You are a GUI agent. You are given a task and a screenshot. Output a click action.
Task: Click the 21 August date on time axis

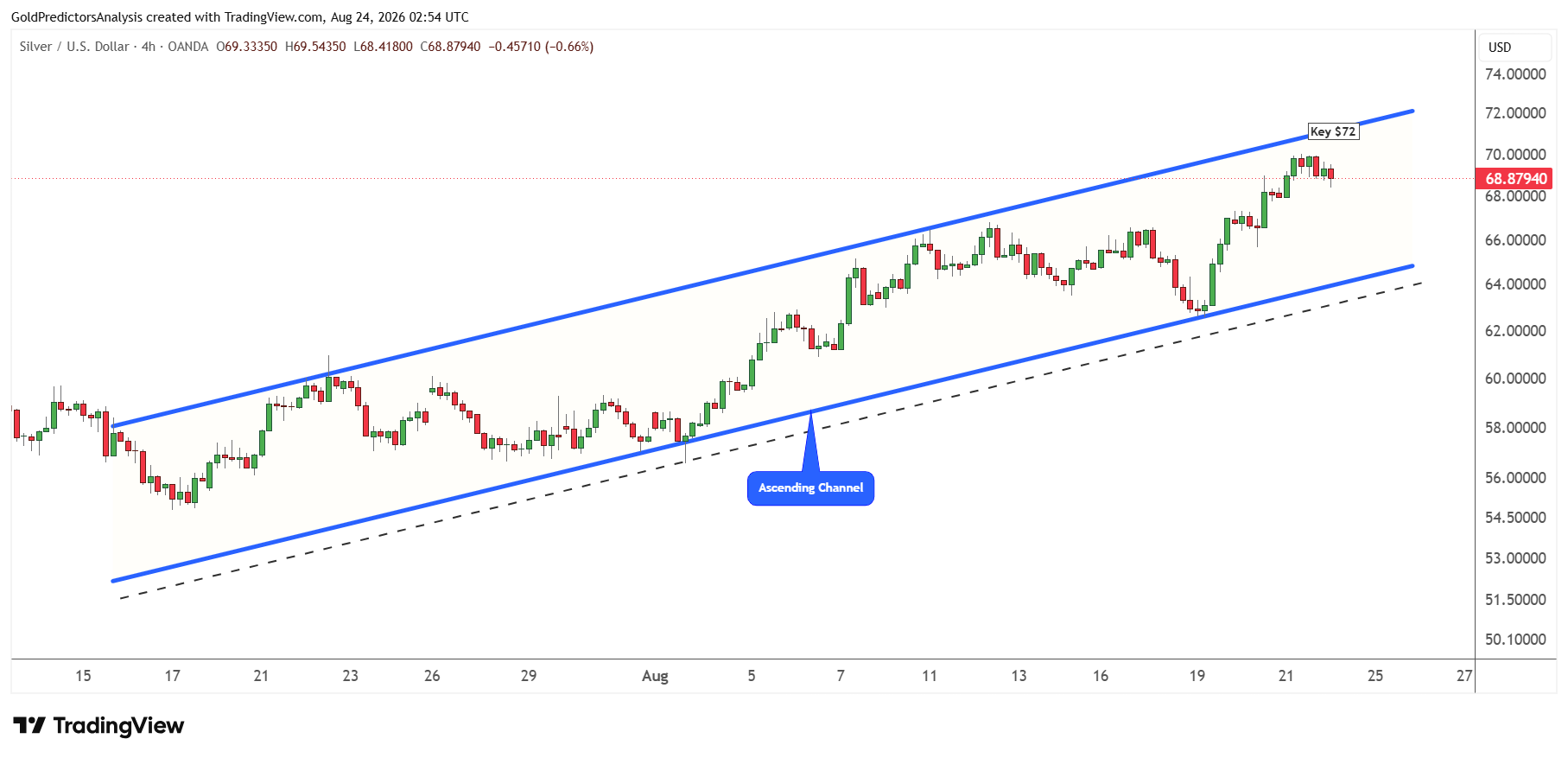click(x=1286, y=676)
